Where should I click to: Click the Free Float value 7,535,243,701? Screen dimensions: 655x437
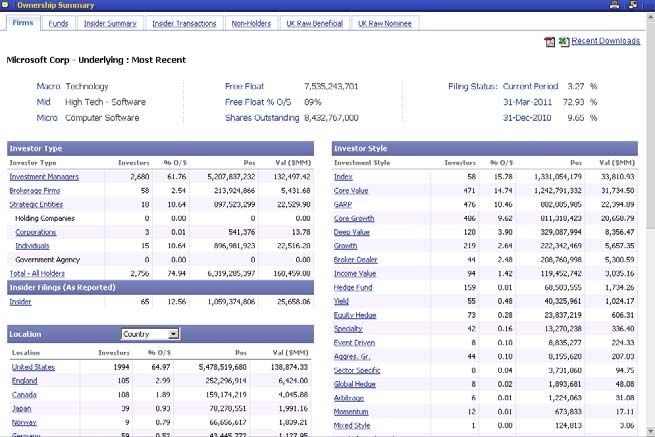(x=331, y=86)
